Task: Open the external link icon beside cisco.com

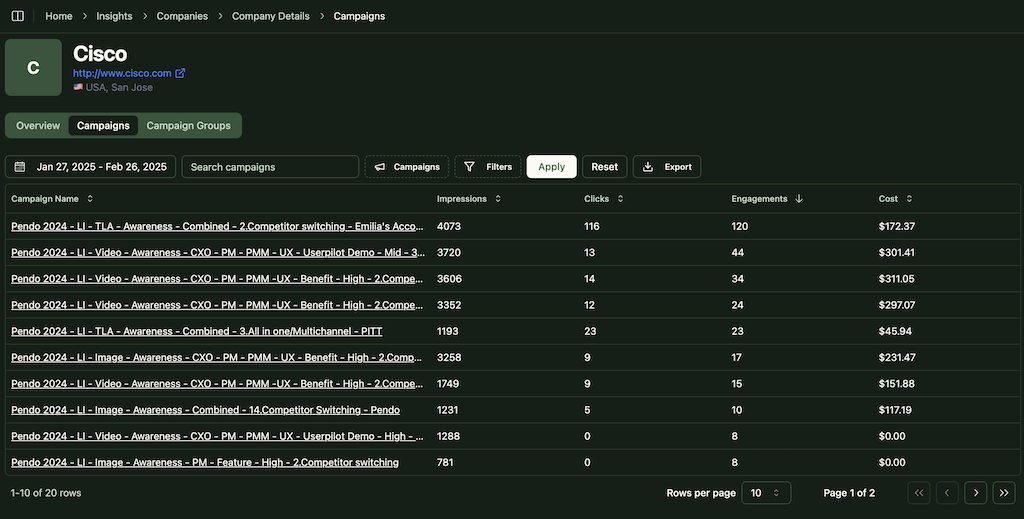Action: 180,73
